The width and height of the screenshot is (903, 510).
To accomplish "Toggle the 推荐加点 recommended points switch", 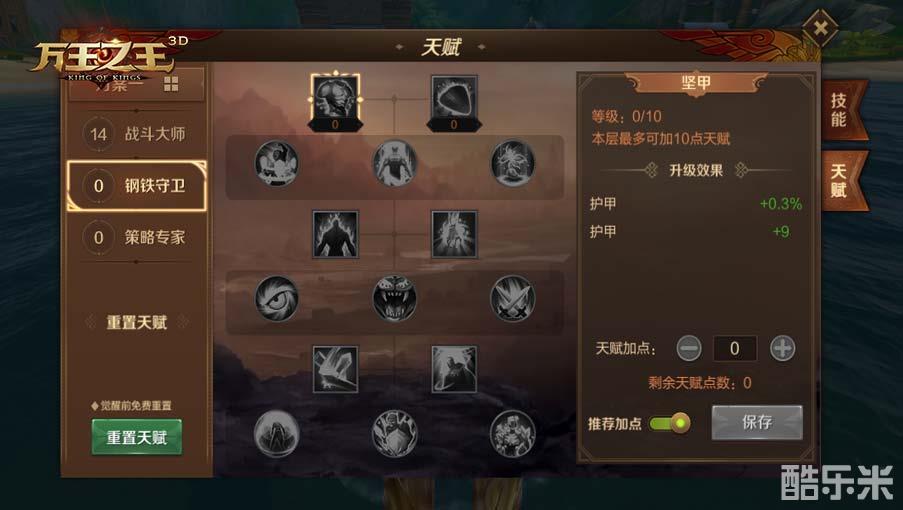I will coord(670,424).
